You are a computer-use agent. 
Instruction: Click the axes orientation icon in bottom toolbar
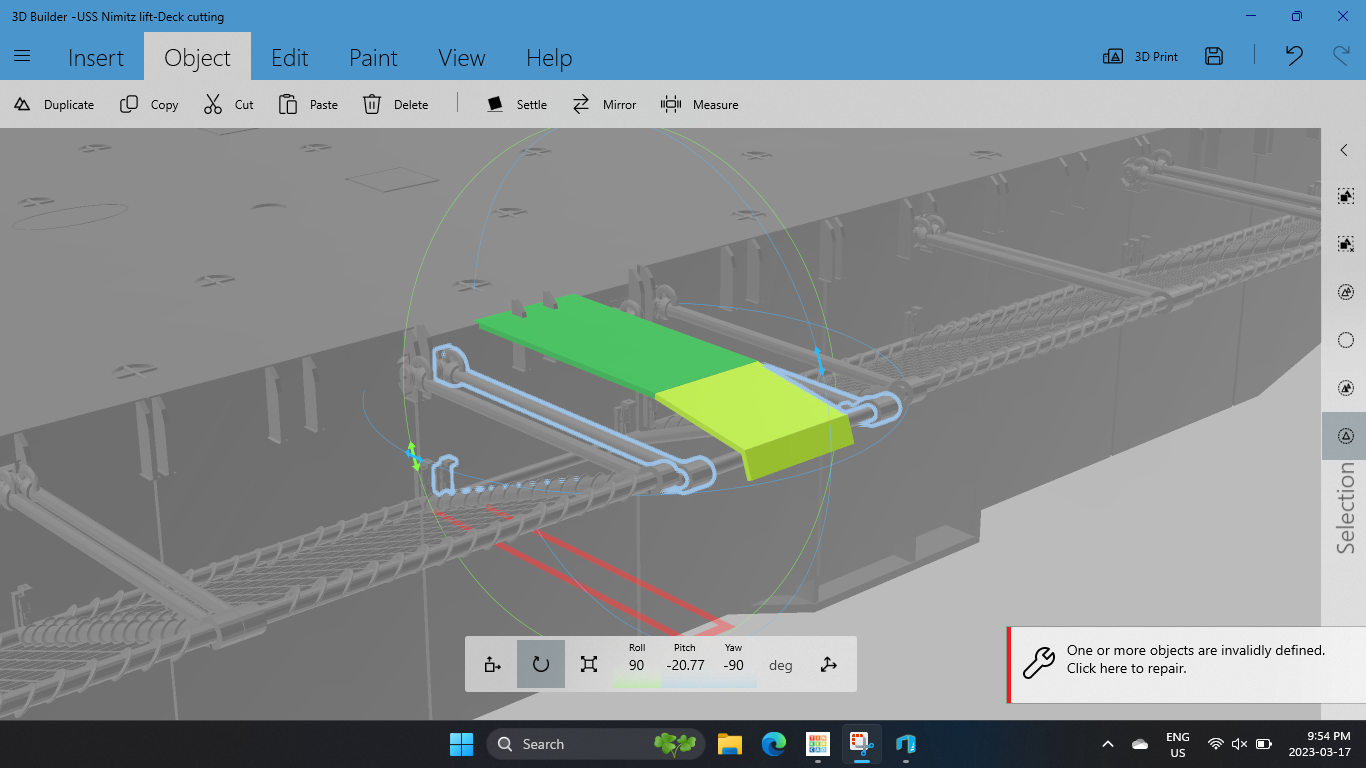click(829, 664)
